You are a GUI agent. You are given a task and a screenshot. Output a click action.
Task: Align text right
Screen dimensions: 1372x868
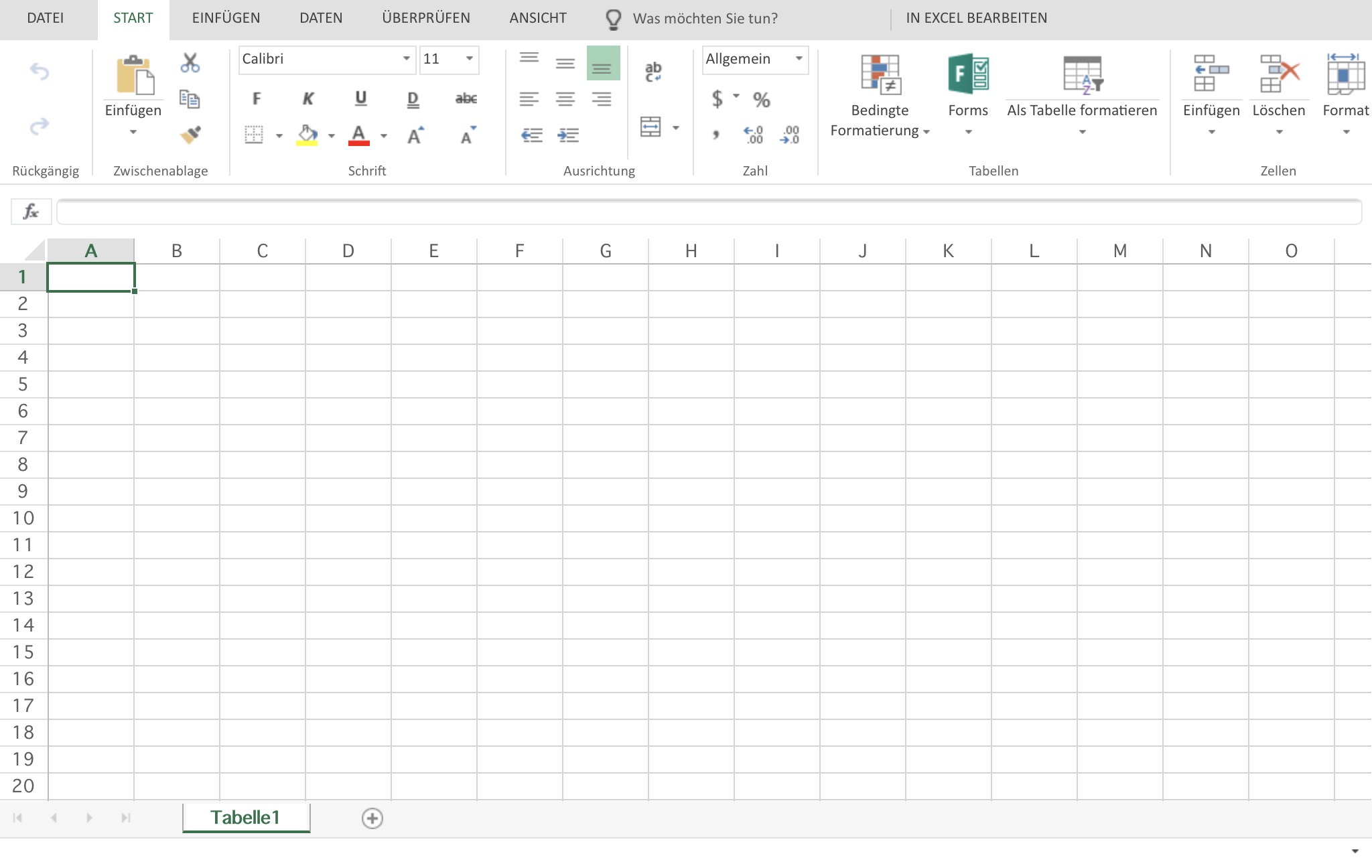coord(602,99)
